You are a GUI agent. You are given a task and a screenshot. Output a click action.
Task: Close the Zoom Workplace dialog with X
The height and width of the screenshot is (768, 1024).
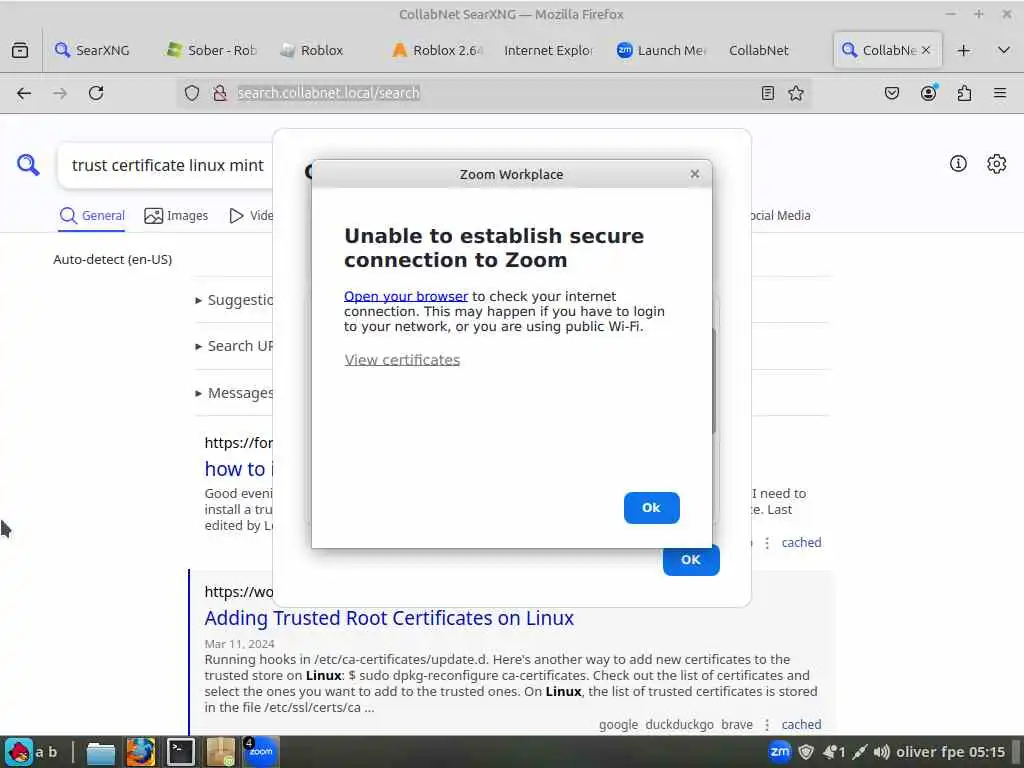[695, 174]
